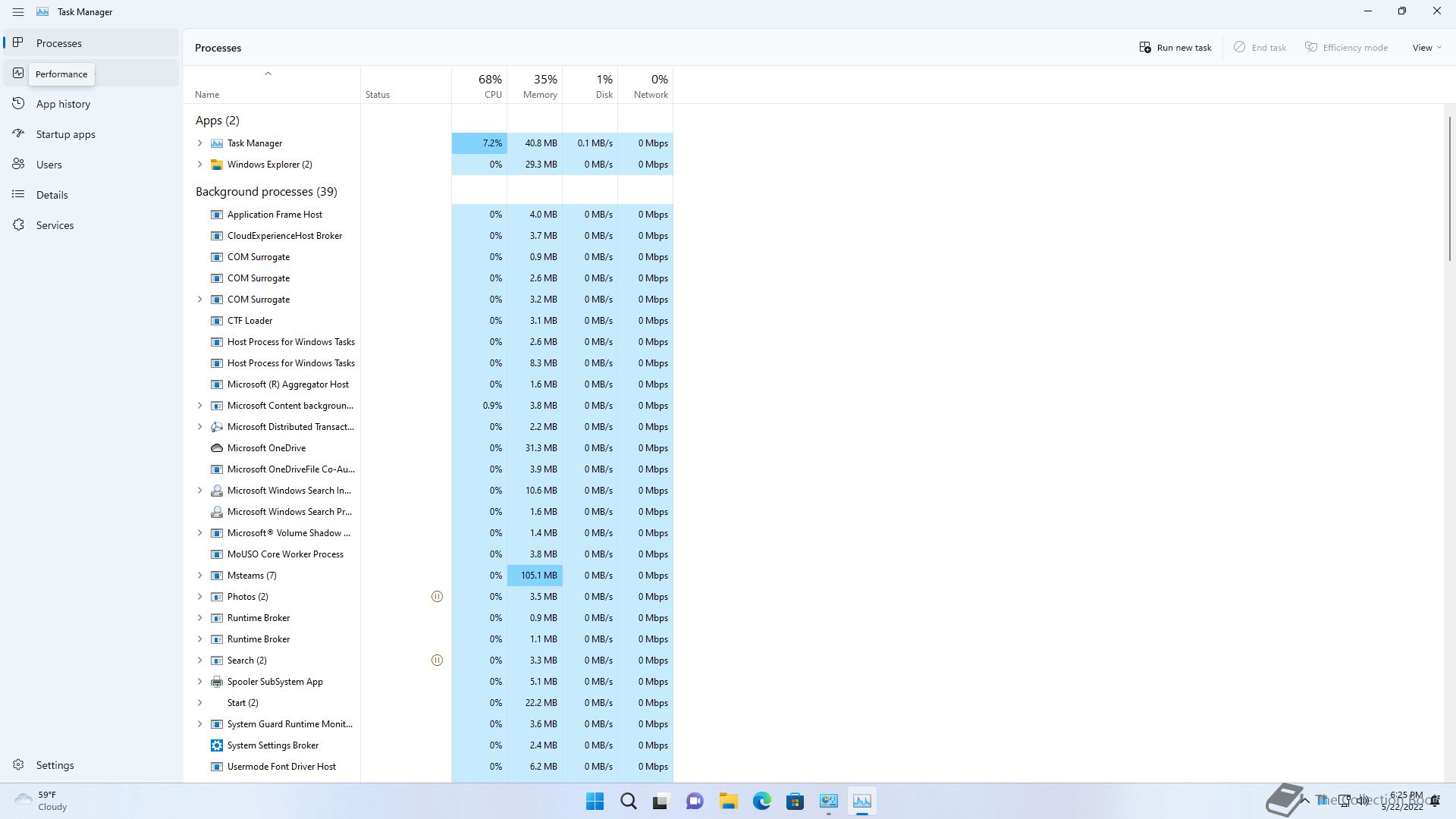Open the Windows Start button on taskbar
Screen dimensions: 1456x819
coord(595,801)
